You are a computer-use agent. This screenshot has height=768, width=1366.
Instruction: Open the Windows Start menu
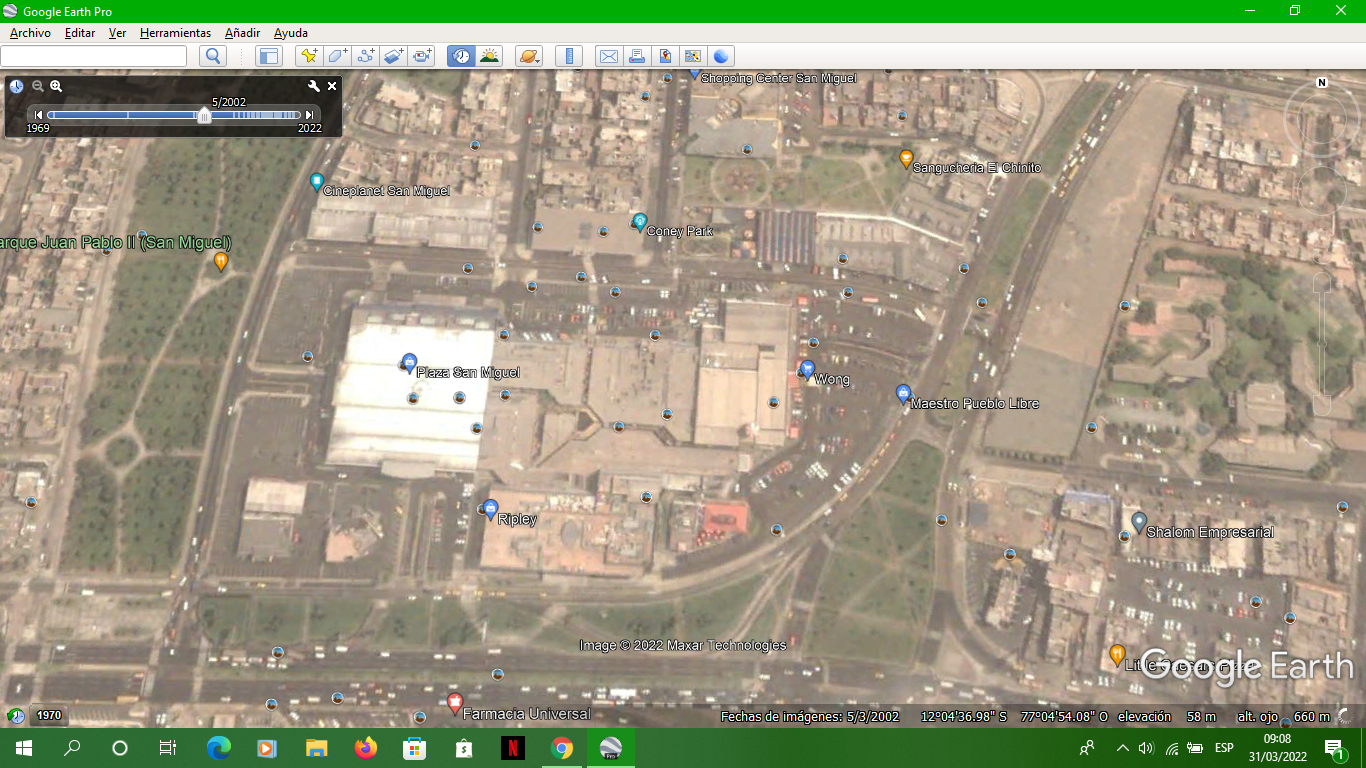pos(24,748)
